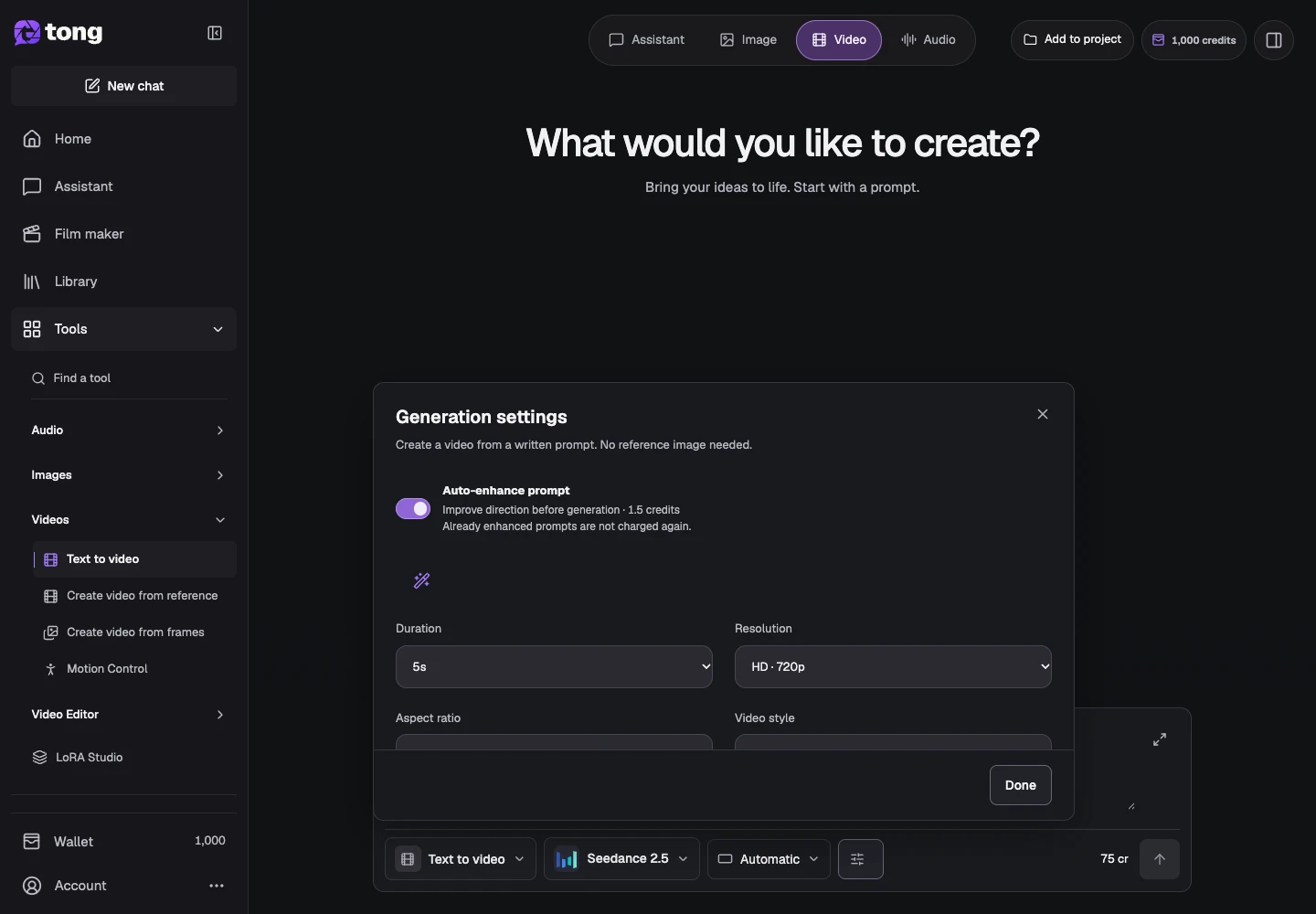Open Assistant from the left sidebar

(x=123, y=186)
